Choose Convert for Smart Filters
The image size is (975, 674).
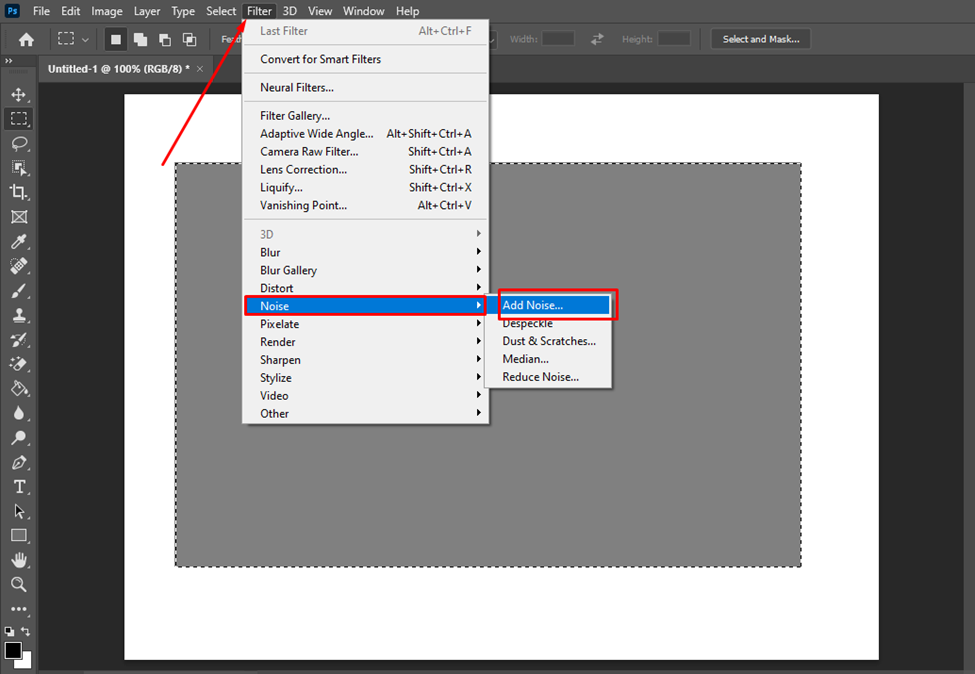pyautogui.click(x=366, y=59)
